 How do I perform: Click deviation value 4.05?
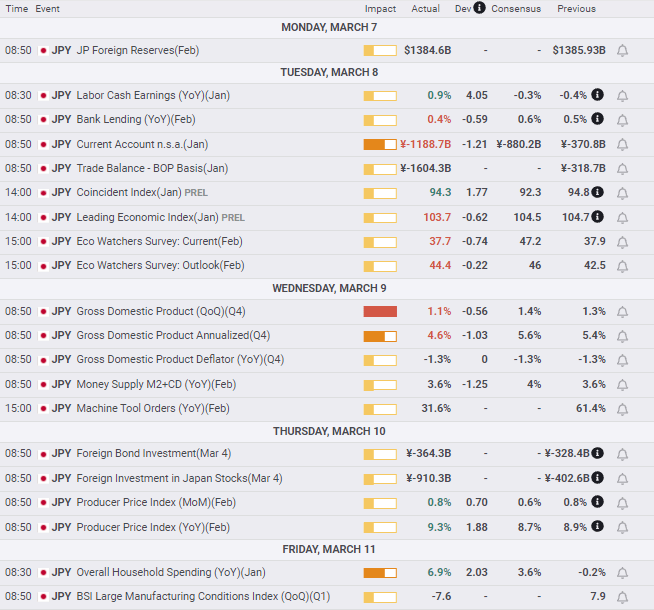click(477, 95)
